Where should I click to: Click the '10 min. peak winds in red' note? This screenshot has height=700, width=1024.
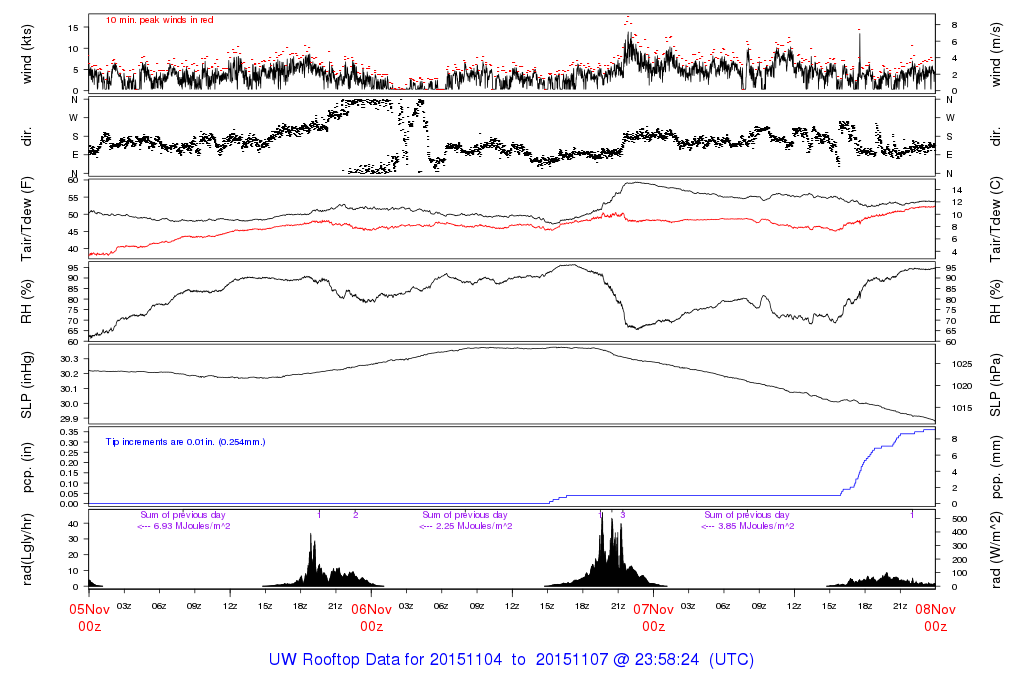click(159, 20)
